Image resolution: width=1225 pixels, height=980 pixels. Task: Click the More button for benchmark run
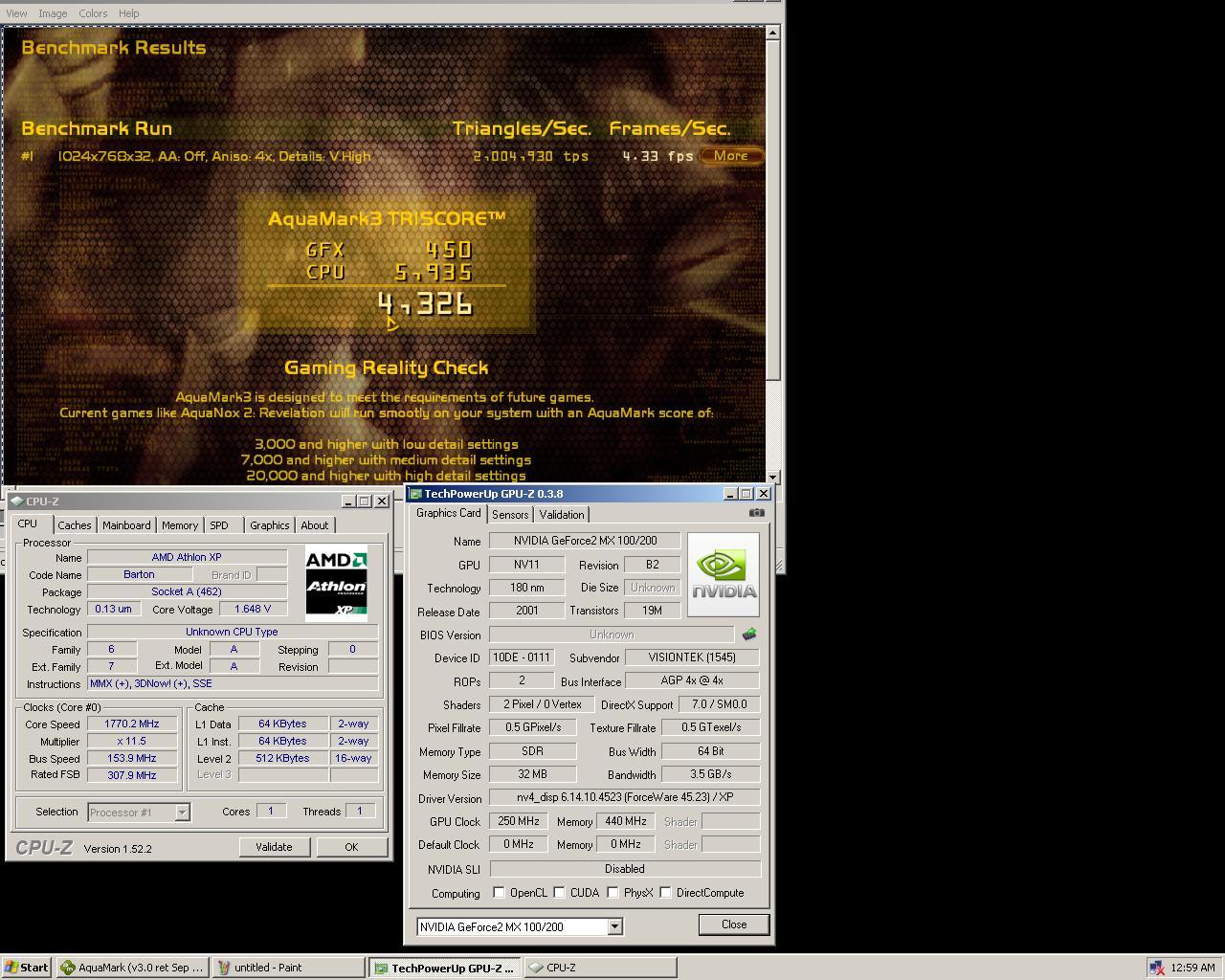pos(731,156)
